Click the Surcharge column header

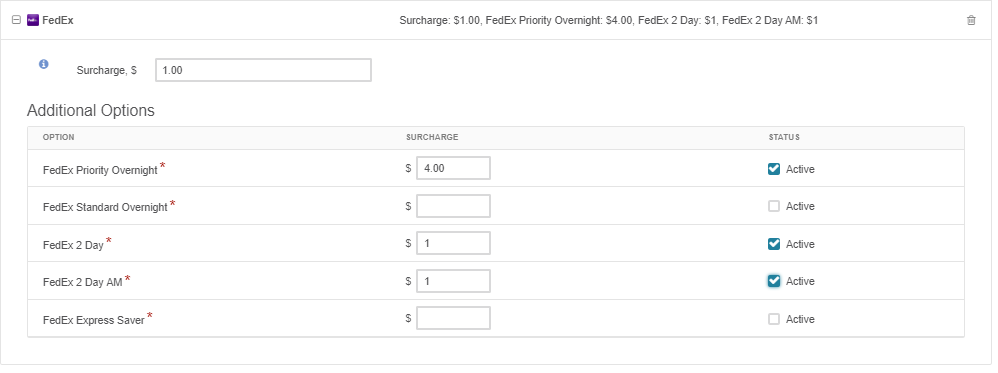point(432,137)
